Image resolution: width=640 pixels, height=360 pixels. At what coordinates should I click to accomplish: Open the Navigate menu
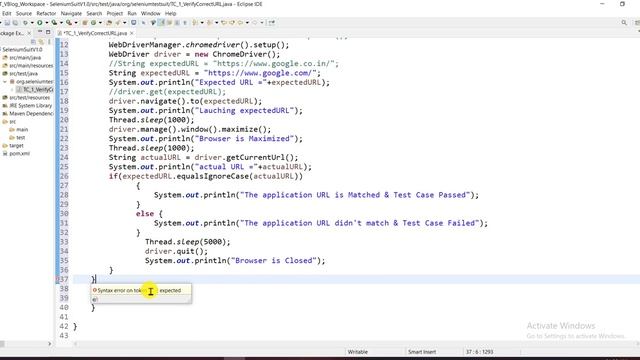(x=71, y=13)
